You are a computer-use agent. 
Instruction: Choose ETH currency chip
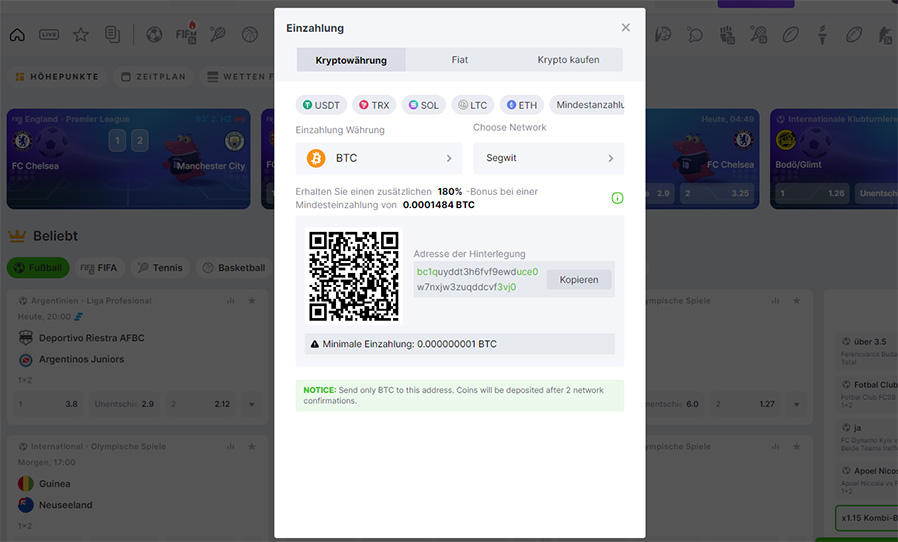(522, 105)
